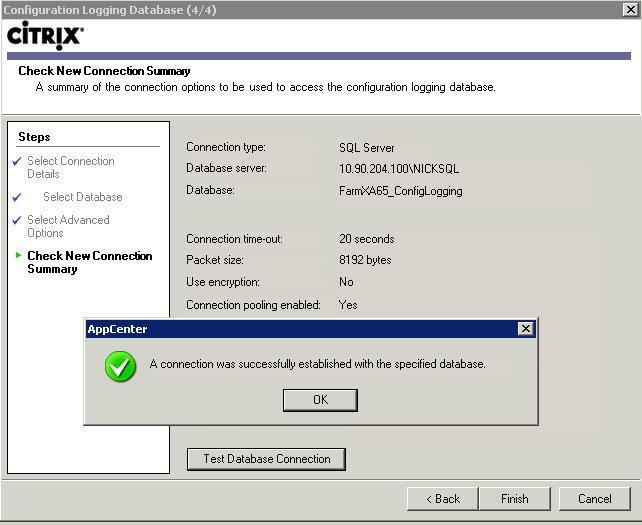Click the Citrix logo
The image size is (642, 525).
(45, 35)
